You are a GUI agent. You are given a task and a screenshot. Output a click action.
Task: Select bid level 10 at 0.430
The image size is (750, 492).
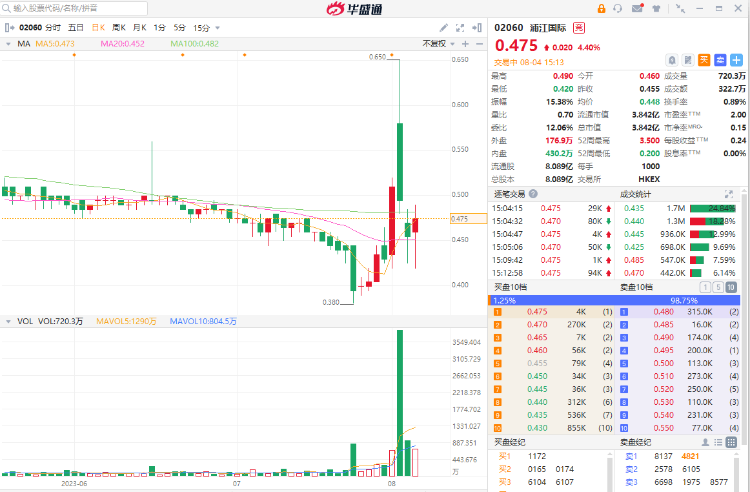[552, 428]
